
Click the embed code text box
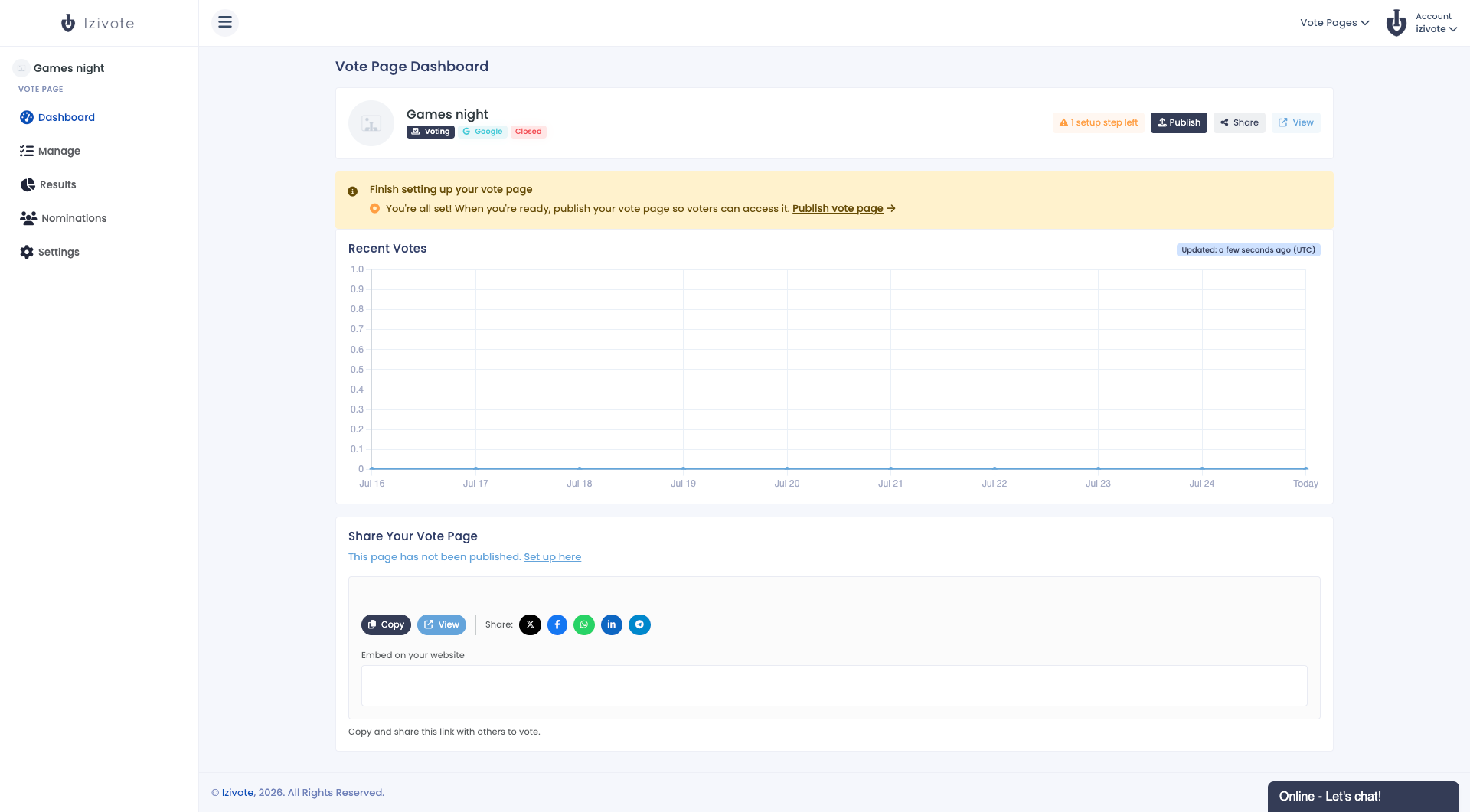(834, 686)
